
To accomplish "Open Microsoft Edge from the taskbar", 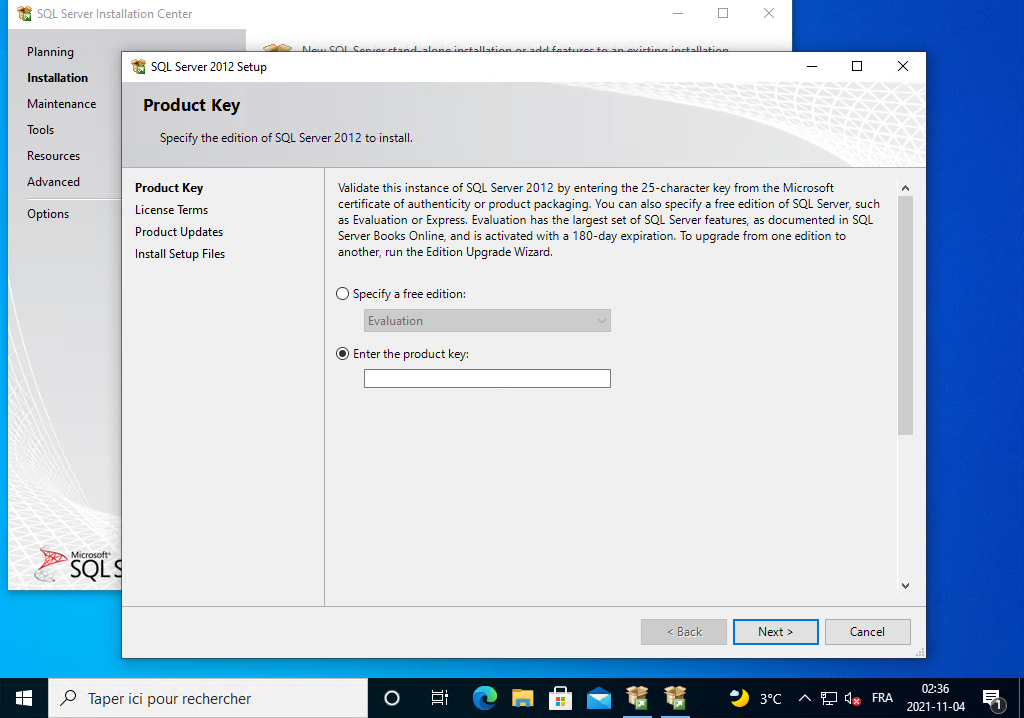I will tap(485, 698).
